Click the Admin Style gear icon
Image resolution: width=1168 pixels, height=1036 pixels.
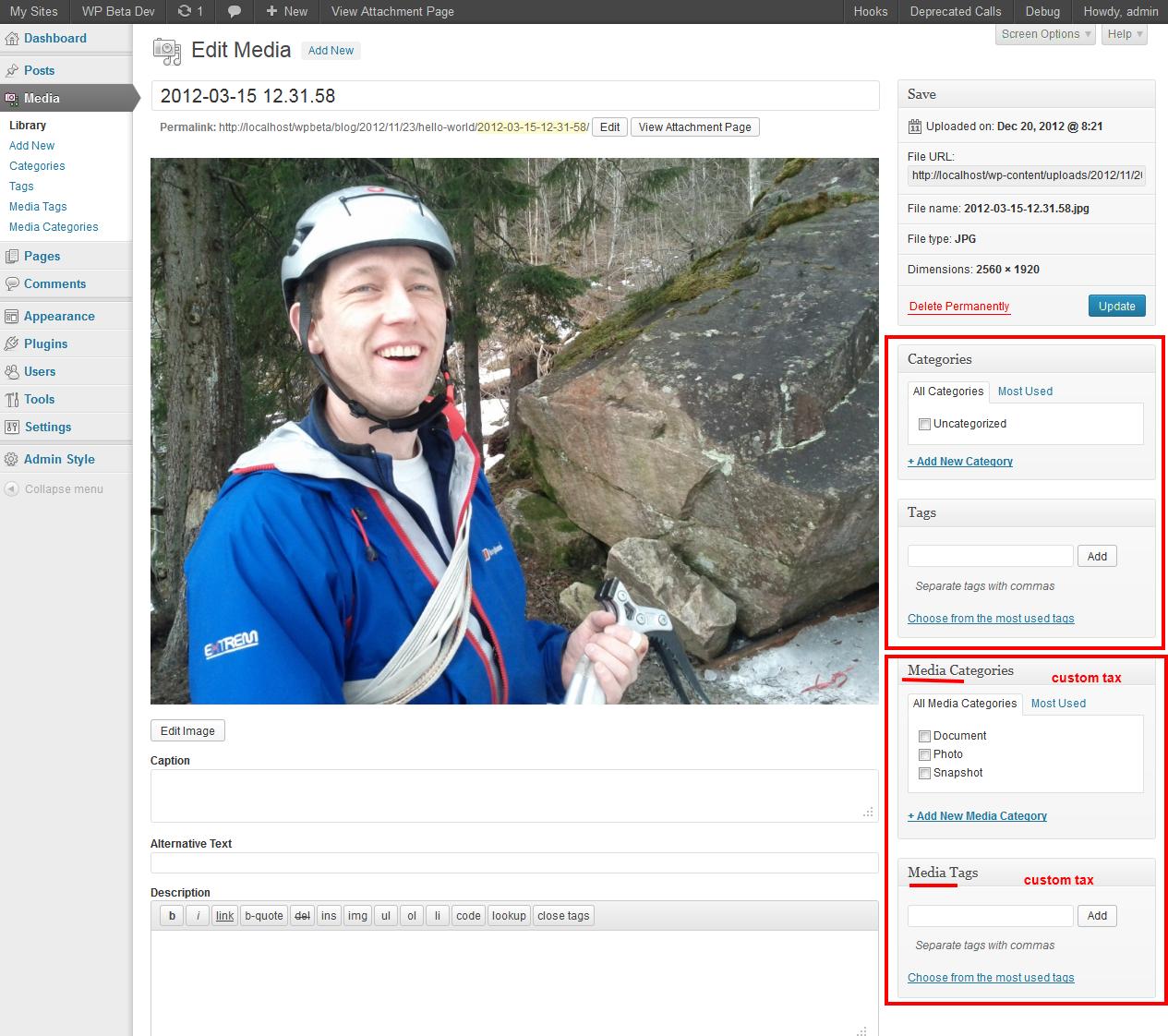coord(11,459)
